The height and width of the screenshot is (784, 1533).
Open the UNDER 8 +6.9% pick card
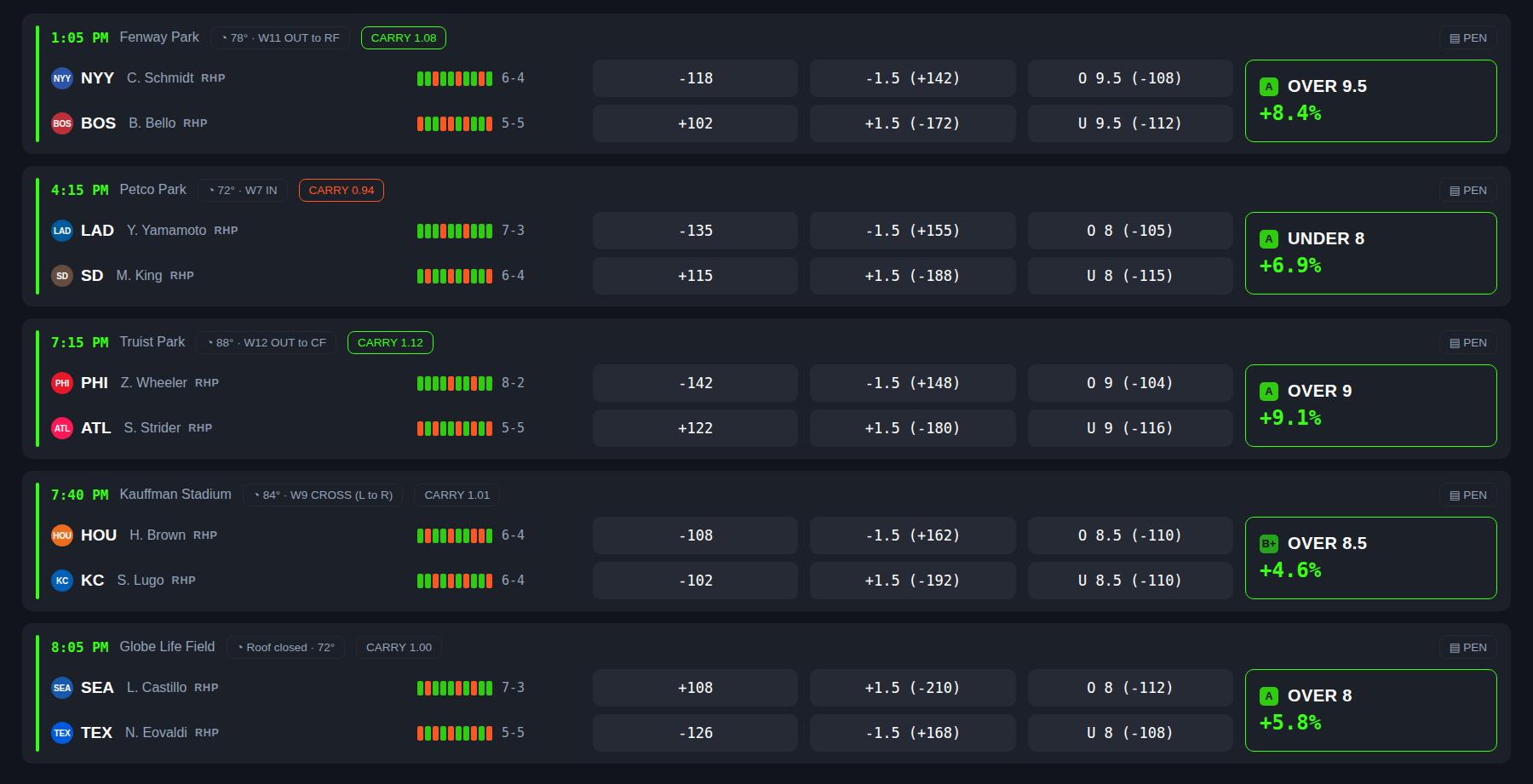coord(1370,253)
